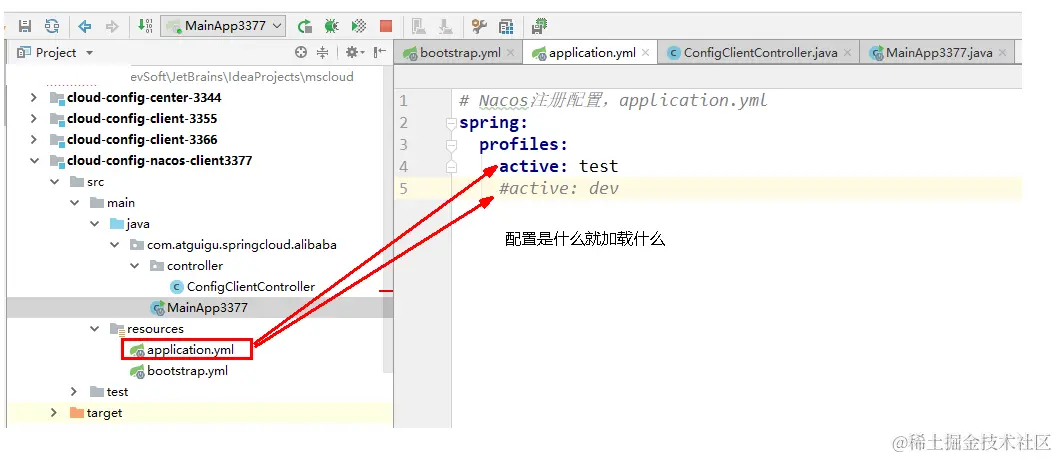The height and width of the screenshot is (459, 1058).
Task: Close the bootstrap.yml tab
Action: pyautogui.click(x=510, y=53)
